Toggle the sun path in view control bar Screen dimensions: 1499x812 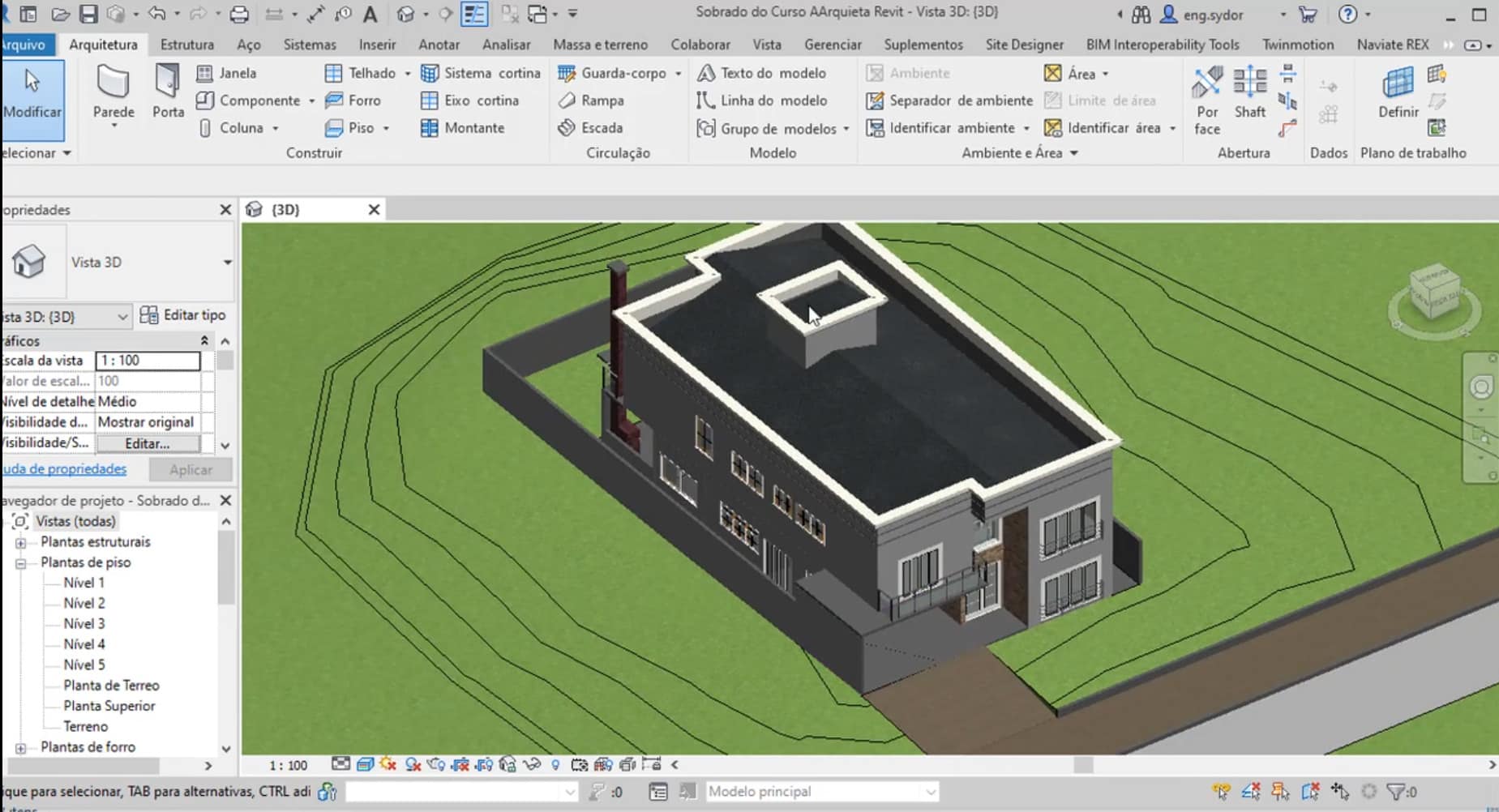(388, 763)
